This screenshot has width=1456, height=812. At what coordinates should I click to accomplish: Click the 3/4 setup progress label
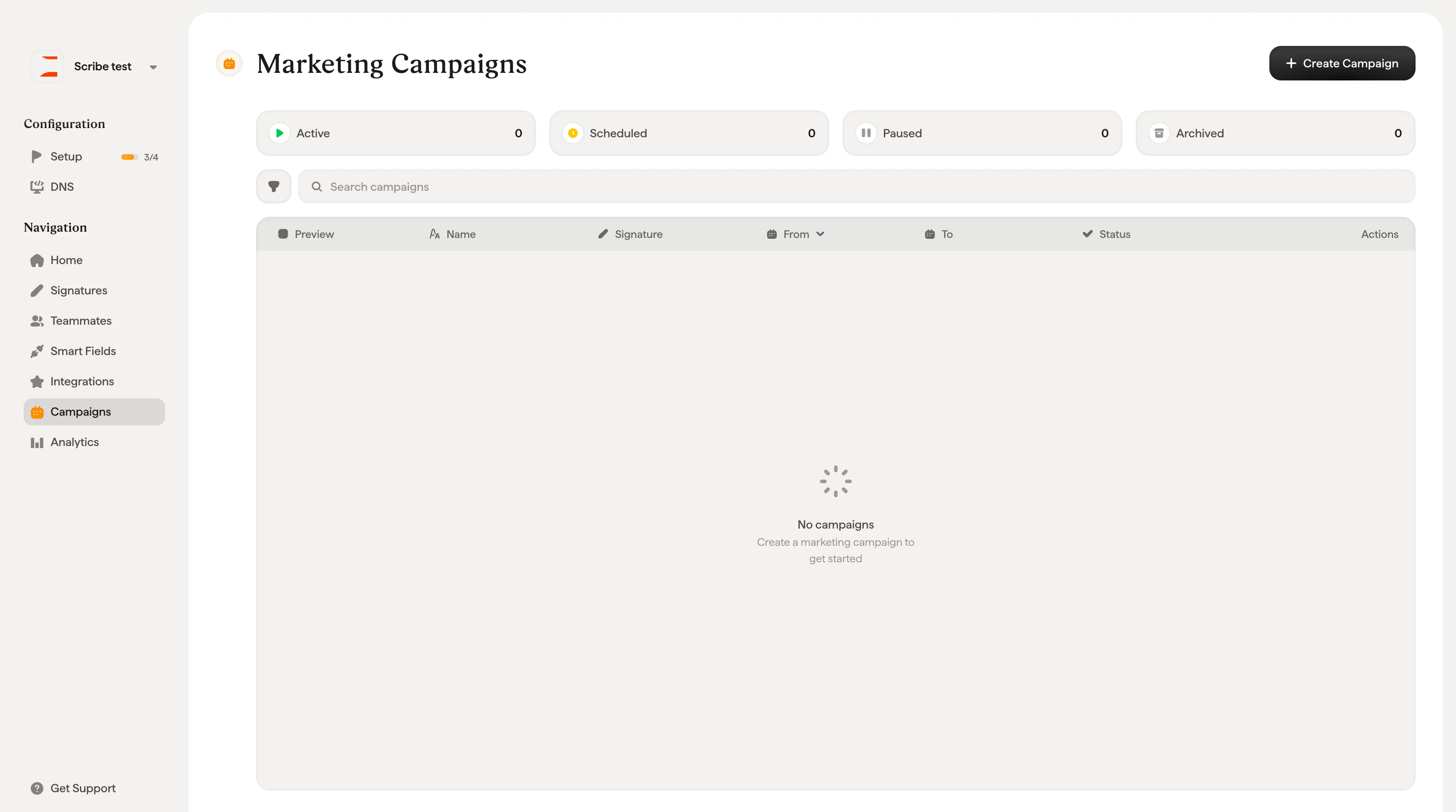[x=151, y=157]
